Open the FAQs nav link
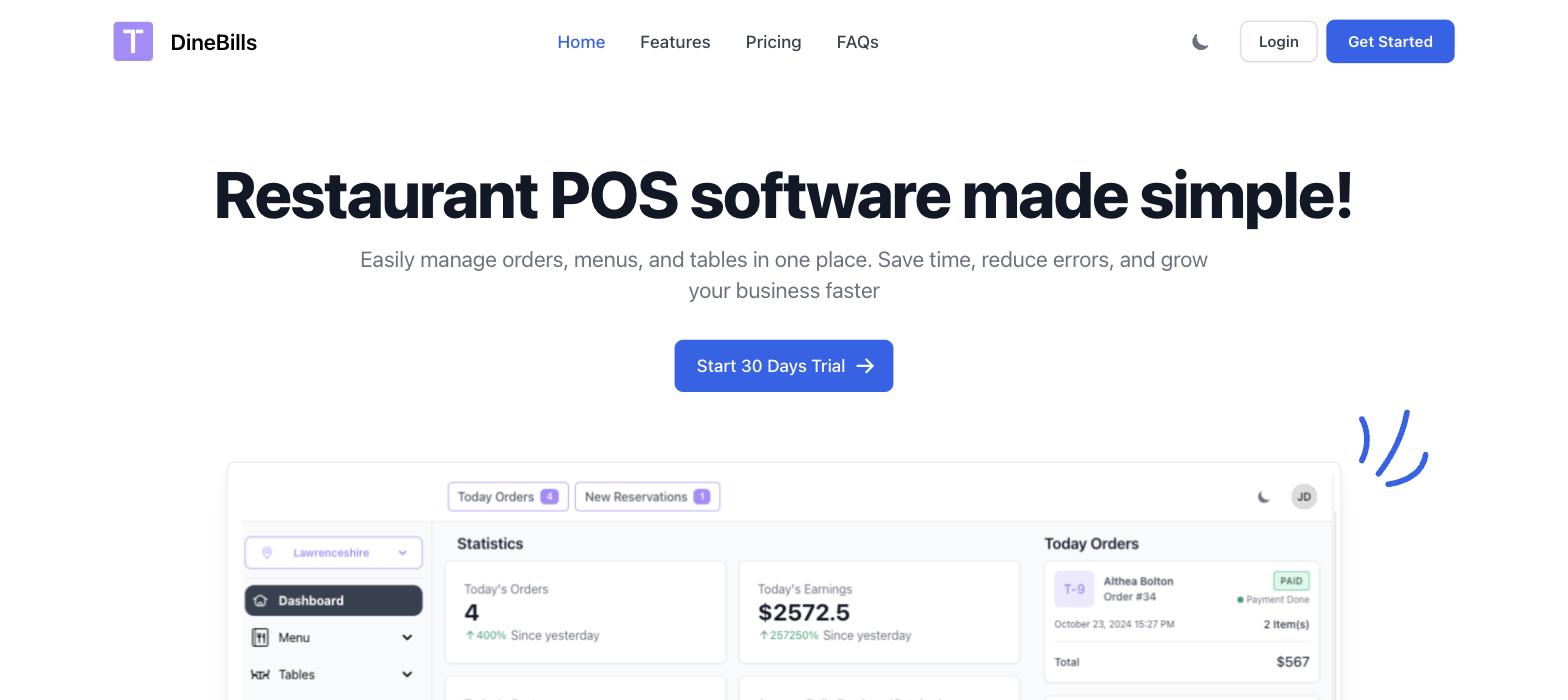 pyautogui.click(x=857, y=42)
